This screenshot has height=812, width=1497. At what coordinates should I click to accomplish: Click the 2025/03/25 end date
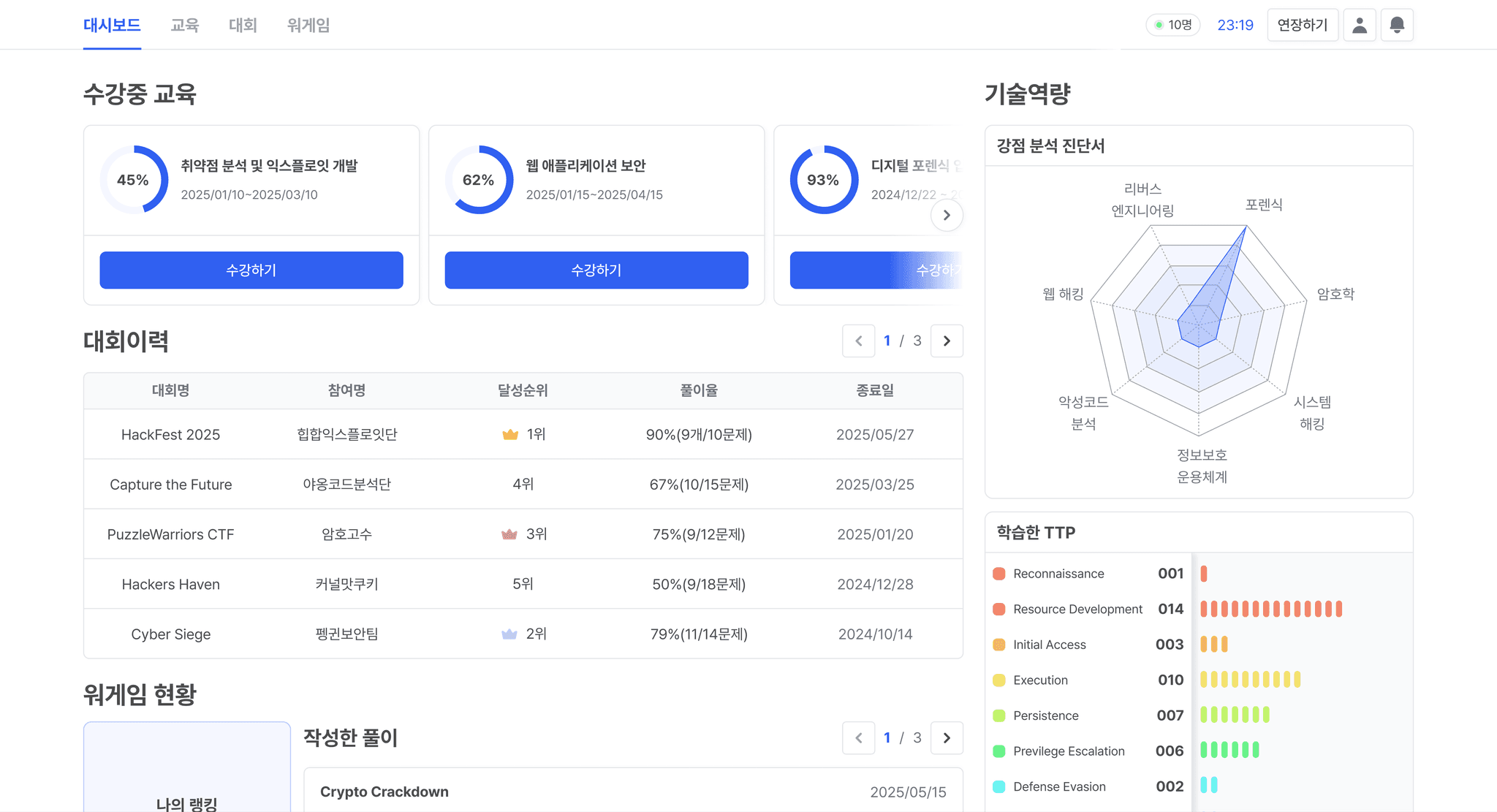(x=875, y=485)
